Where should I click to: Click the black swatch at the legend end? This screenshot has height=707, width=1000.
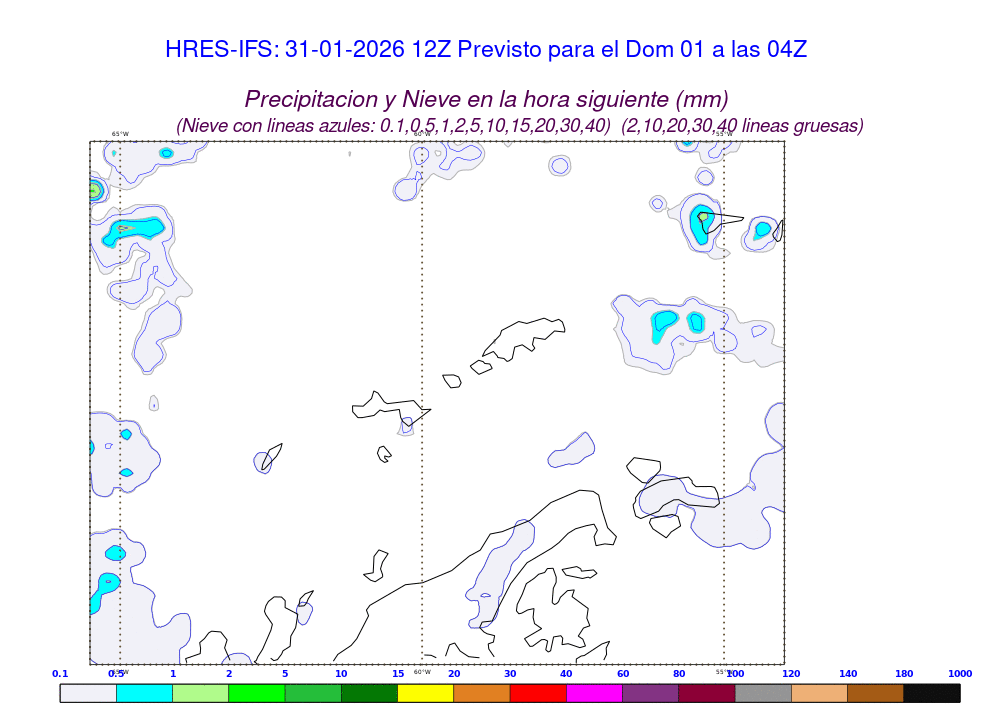click(x=932, y=692)
